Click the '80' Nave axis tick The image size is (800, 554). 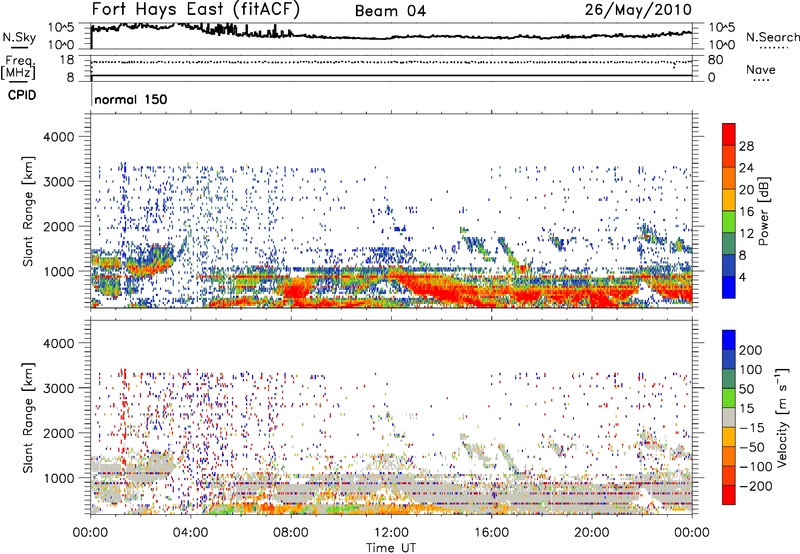(x=715, y=60)
